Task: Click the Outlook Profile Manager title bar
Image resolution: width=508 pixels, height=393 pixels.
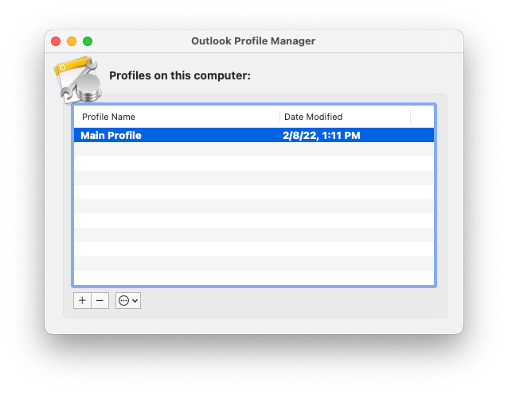Action: tap(253, 41)
